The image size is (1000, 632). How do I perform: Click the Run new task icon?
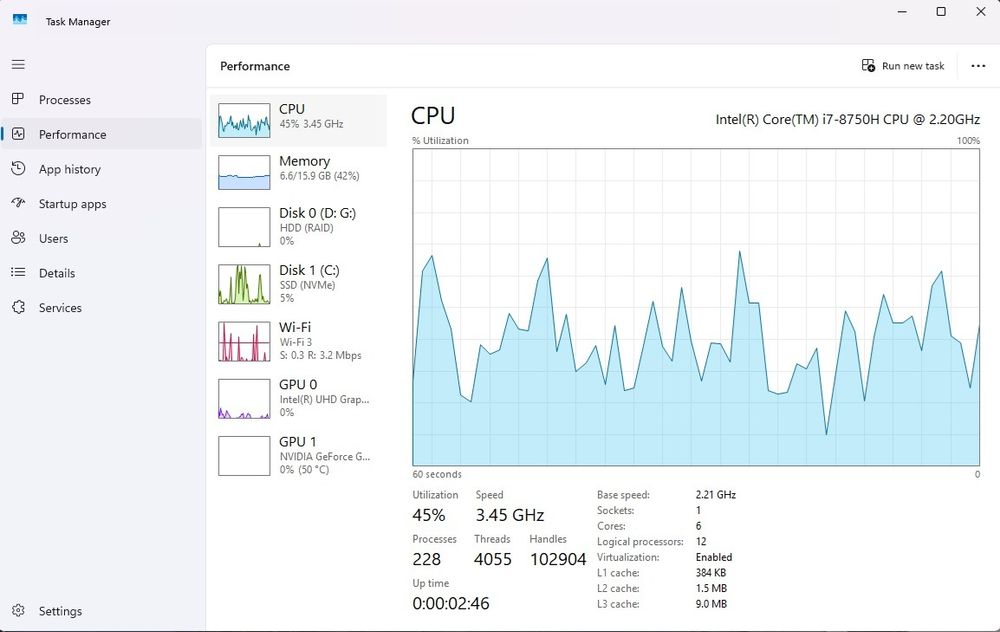[868, 65]
